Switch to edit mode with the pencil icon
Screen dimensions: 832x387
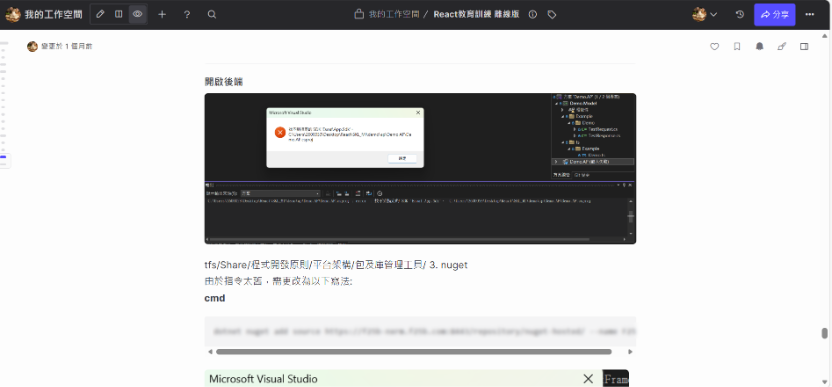click(100, 14)
